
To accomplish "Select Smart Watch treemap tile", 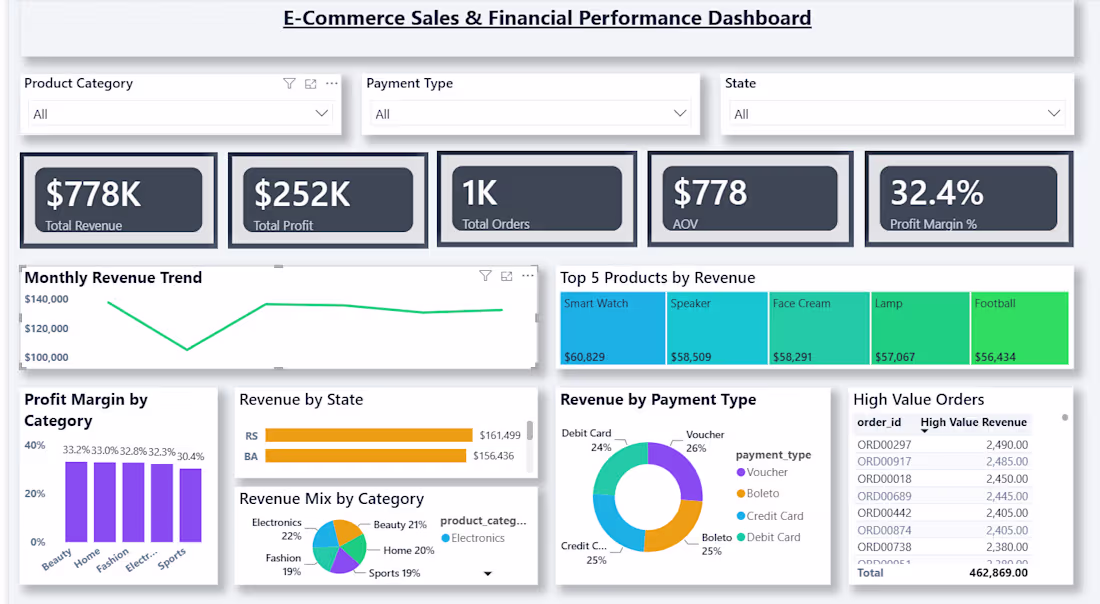I will tap(612, 329).
